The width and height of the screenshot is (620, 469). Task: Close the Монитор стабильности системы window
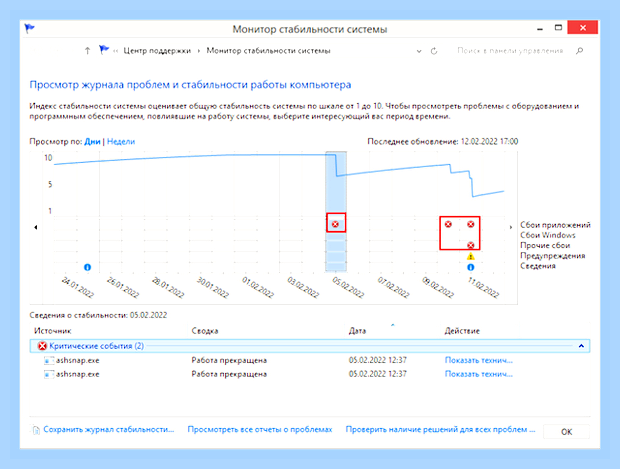[582, 28]
